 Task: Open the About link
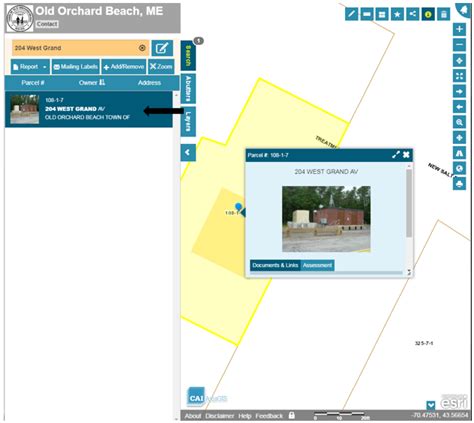point(193,416)
